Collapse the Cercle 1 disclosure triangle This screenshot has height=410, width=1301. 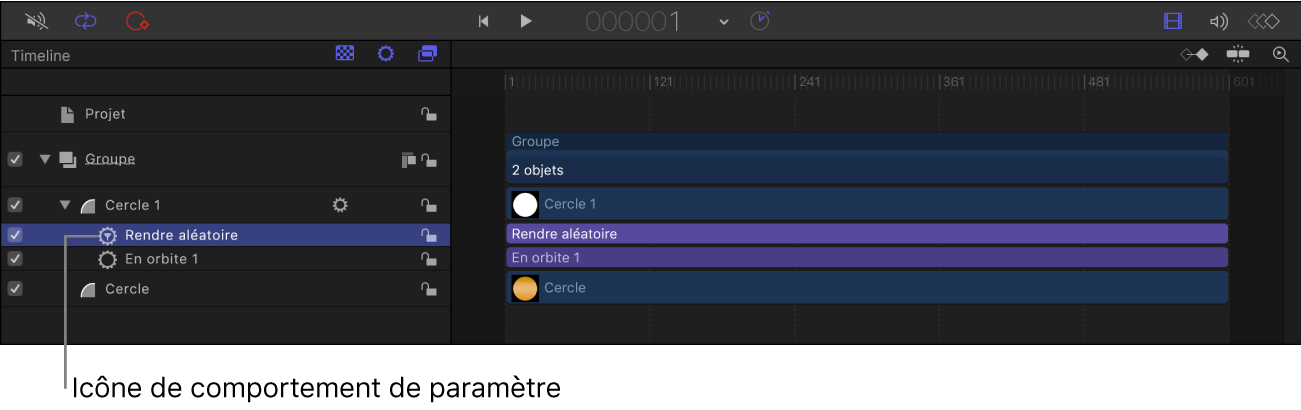65,205
